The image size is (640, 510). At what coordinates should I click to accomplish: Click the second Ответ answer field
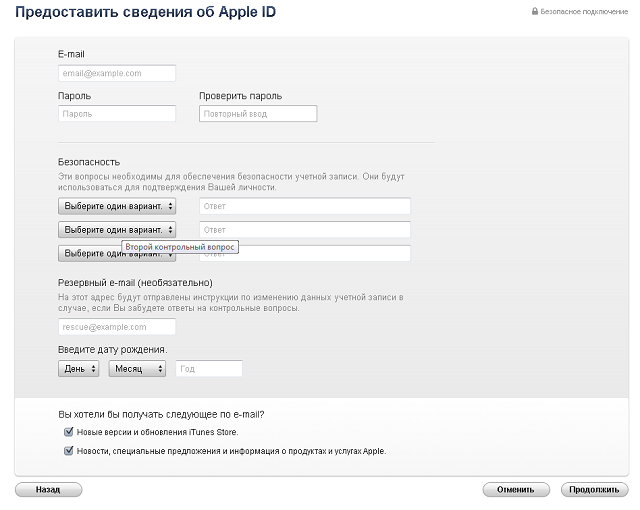click(x=305, y=230)
